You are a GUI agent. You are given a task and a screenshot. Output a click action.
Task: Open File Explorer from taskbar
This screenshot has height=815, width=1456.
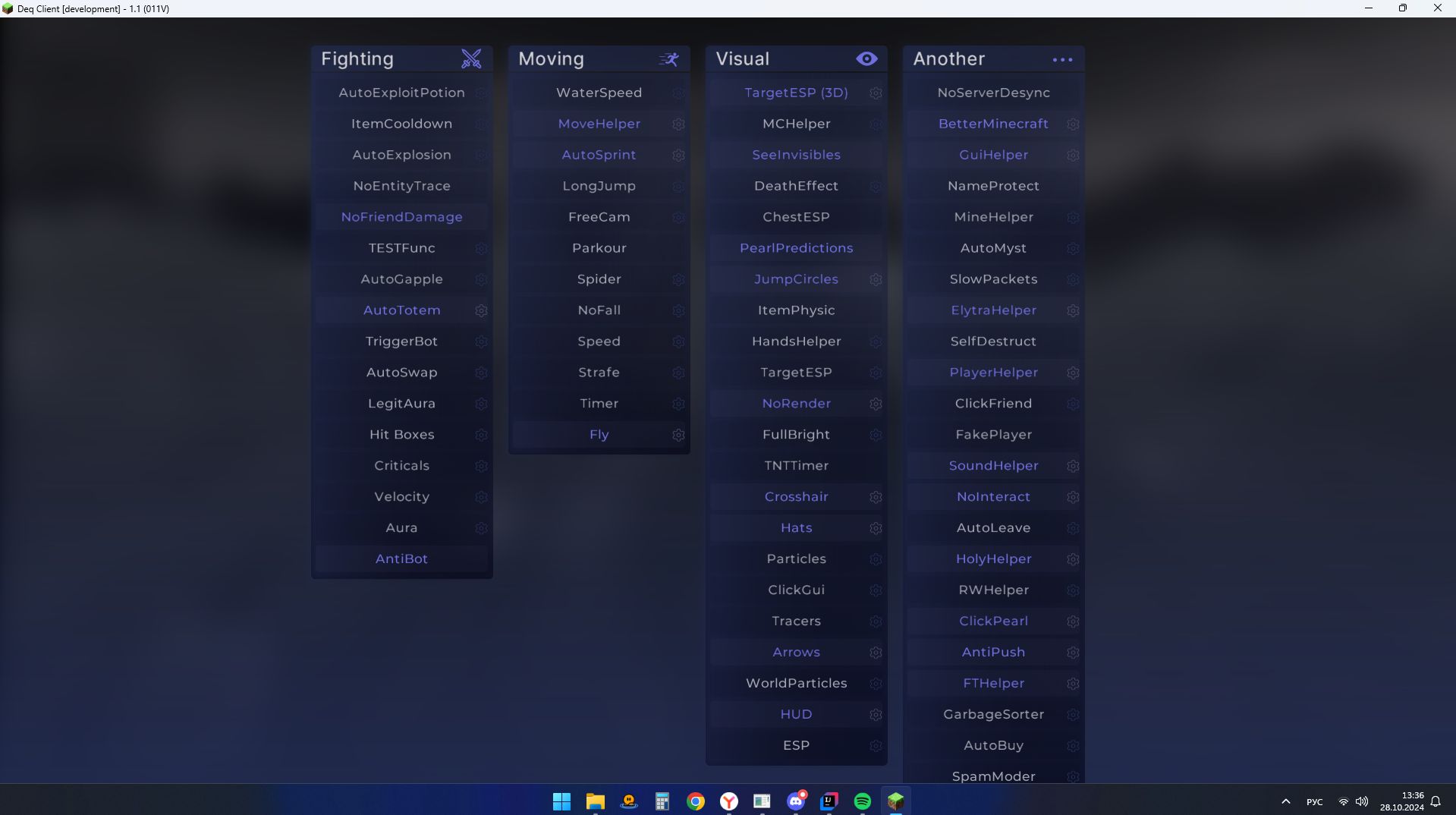(595, 801)
